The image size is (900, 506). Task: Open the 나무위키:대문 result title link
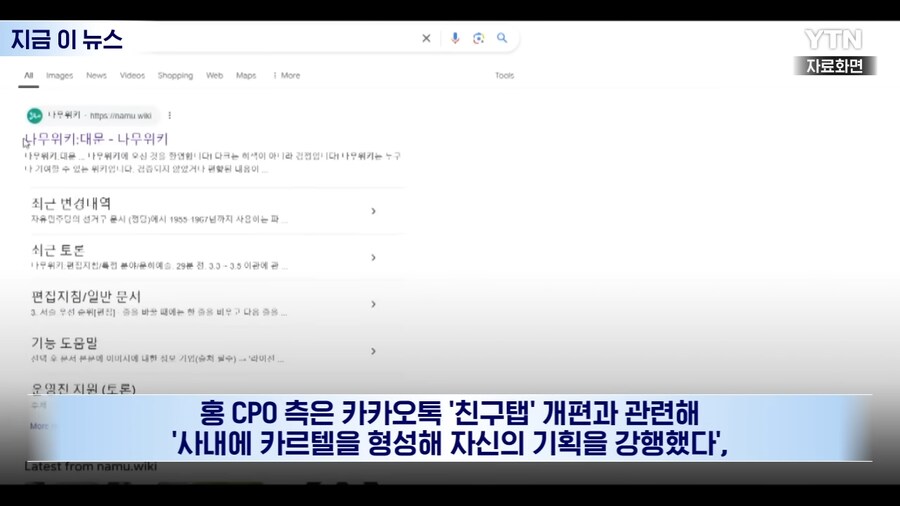100,139
